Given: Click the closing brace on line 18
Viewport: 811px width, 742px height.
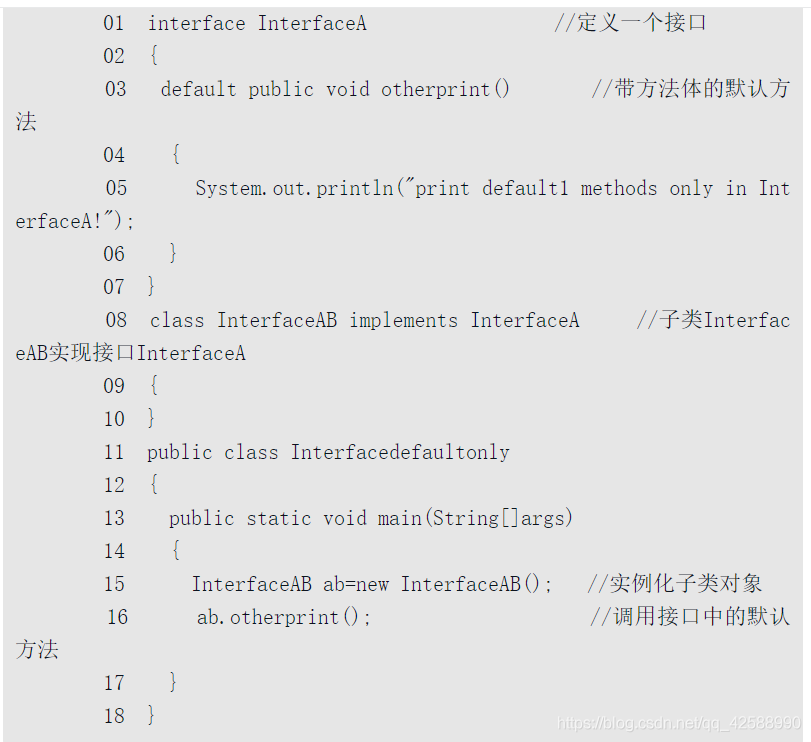Looking at the screenshot, I should pos(151,715).
